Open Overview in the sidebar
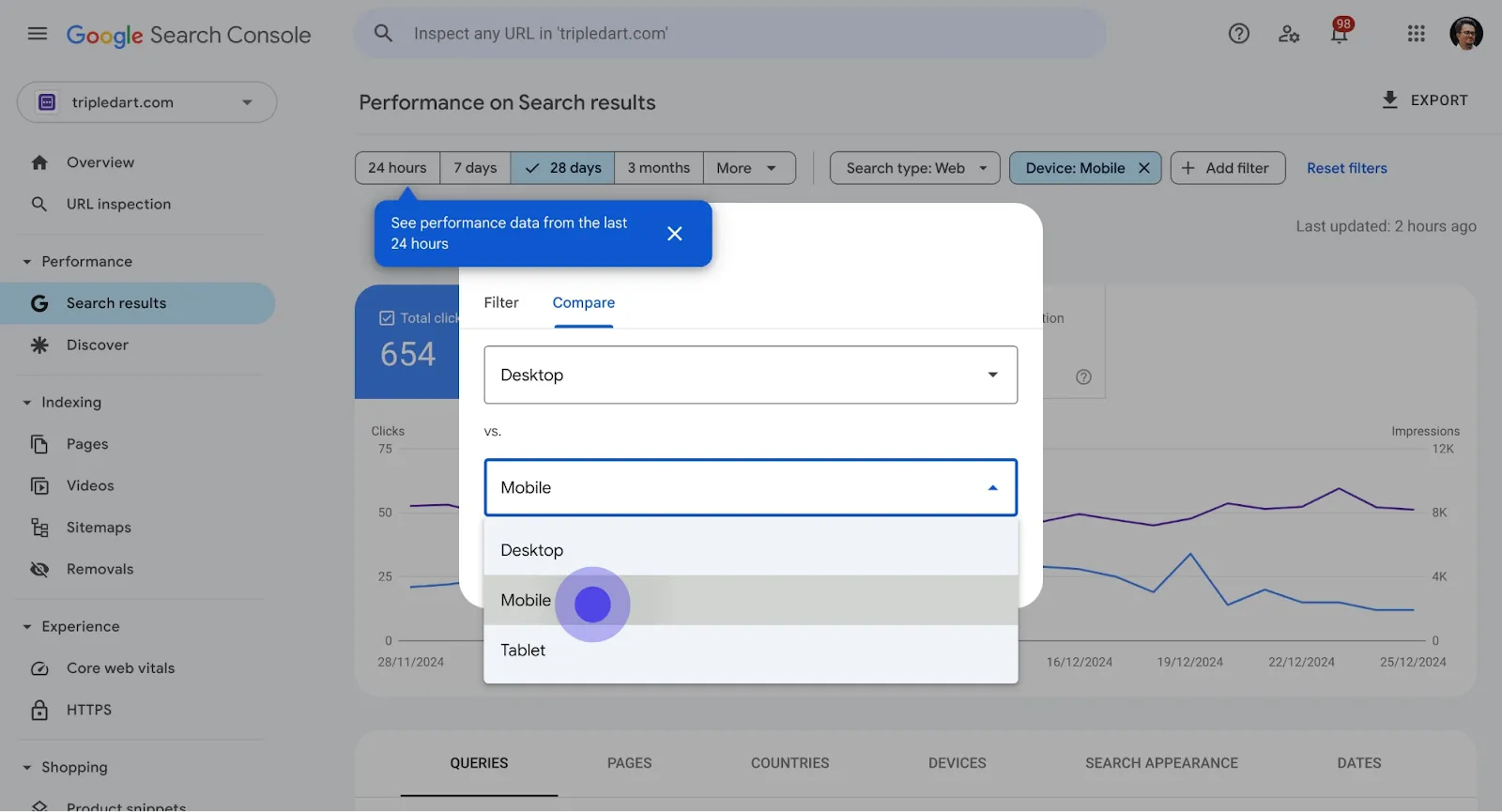 pos(137,162)
